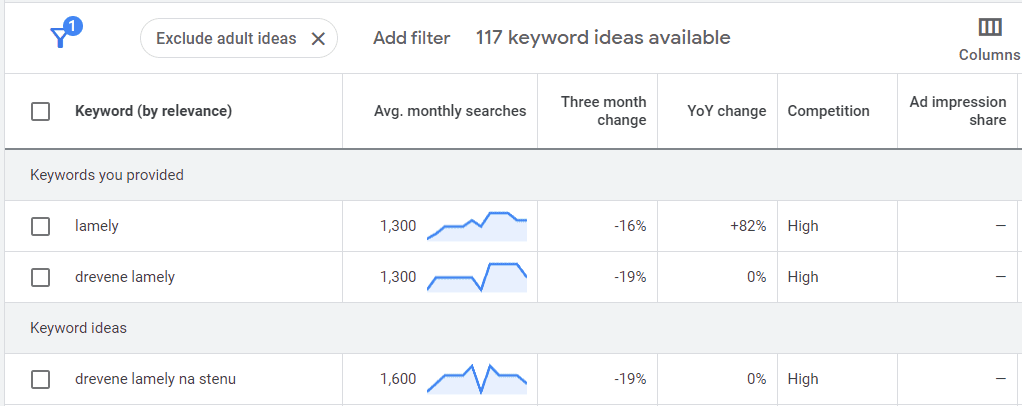View the drevene lamely trend sparkline chart
Image resolution: width=1022 pixels, height=406 pixels.
coord(477,277)
